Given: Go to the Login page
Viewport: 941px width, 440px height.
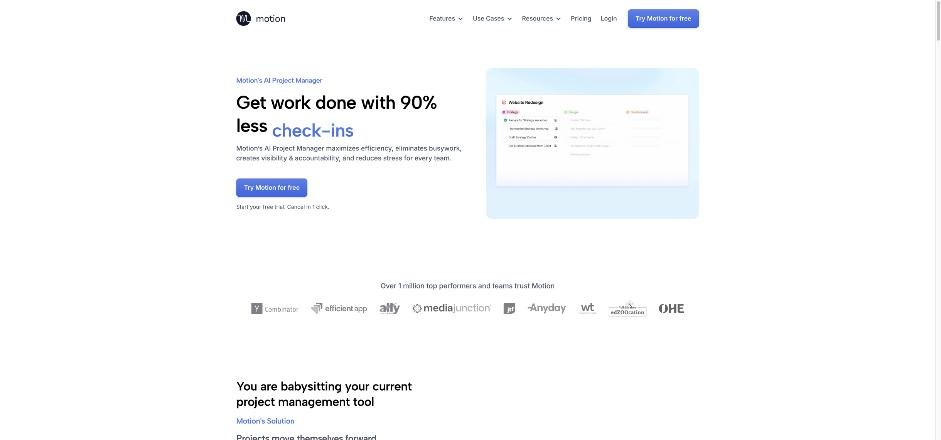Looking at the screenshot, I should pos(609,19).
